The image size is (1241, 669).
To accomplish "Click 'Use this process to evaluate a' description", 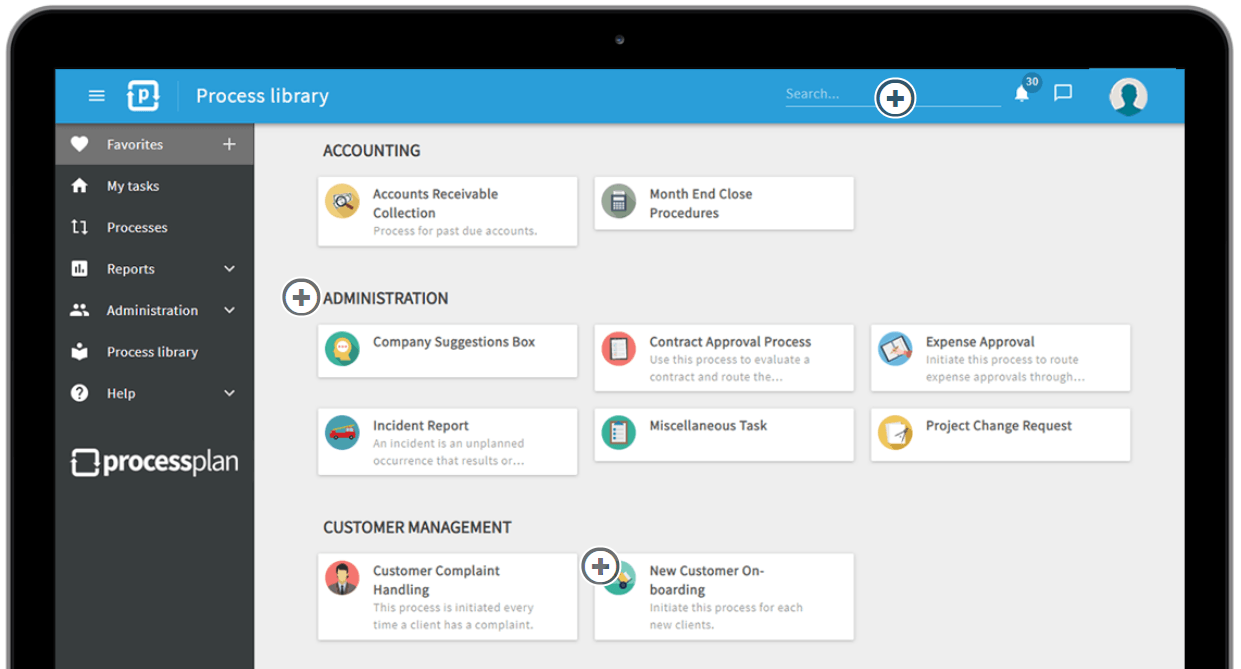I will [730, 359].
